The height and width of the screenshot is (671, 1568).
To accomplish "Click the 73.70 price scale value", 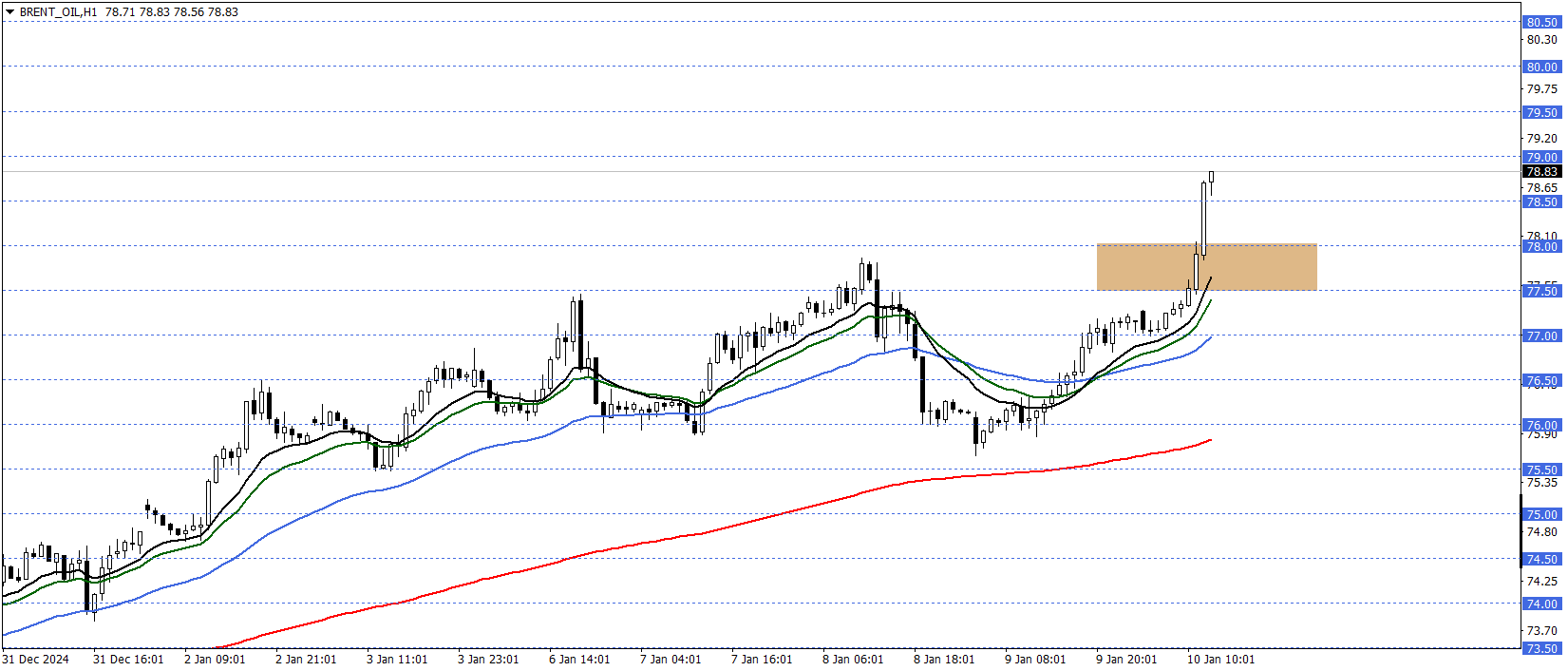I will [x=1542, y=630].
